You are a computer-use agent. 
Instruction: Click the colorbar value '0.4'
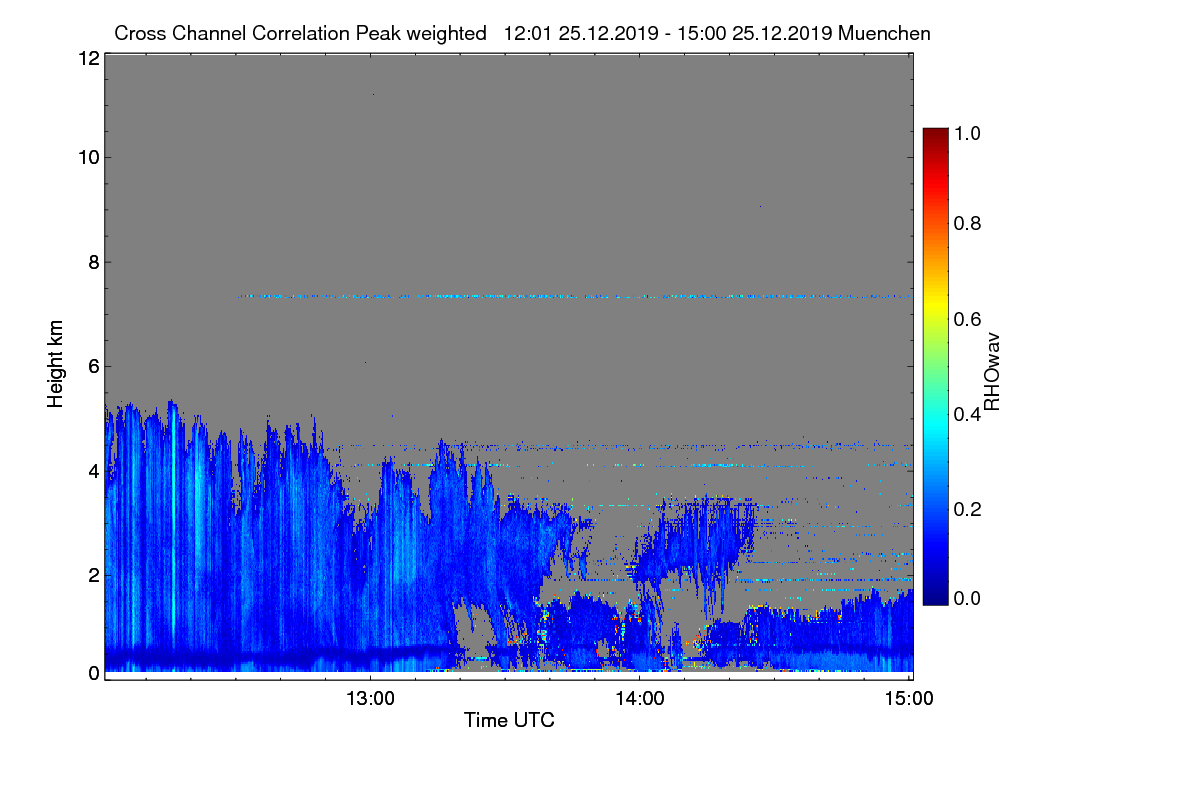coord(967,414)
